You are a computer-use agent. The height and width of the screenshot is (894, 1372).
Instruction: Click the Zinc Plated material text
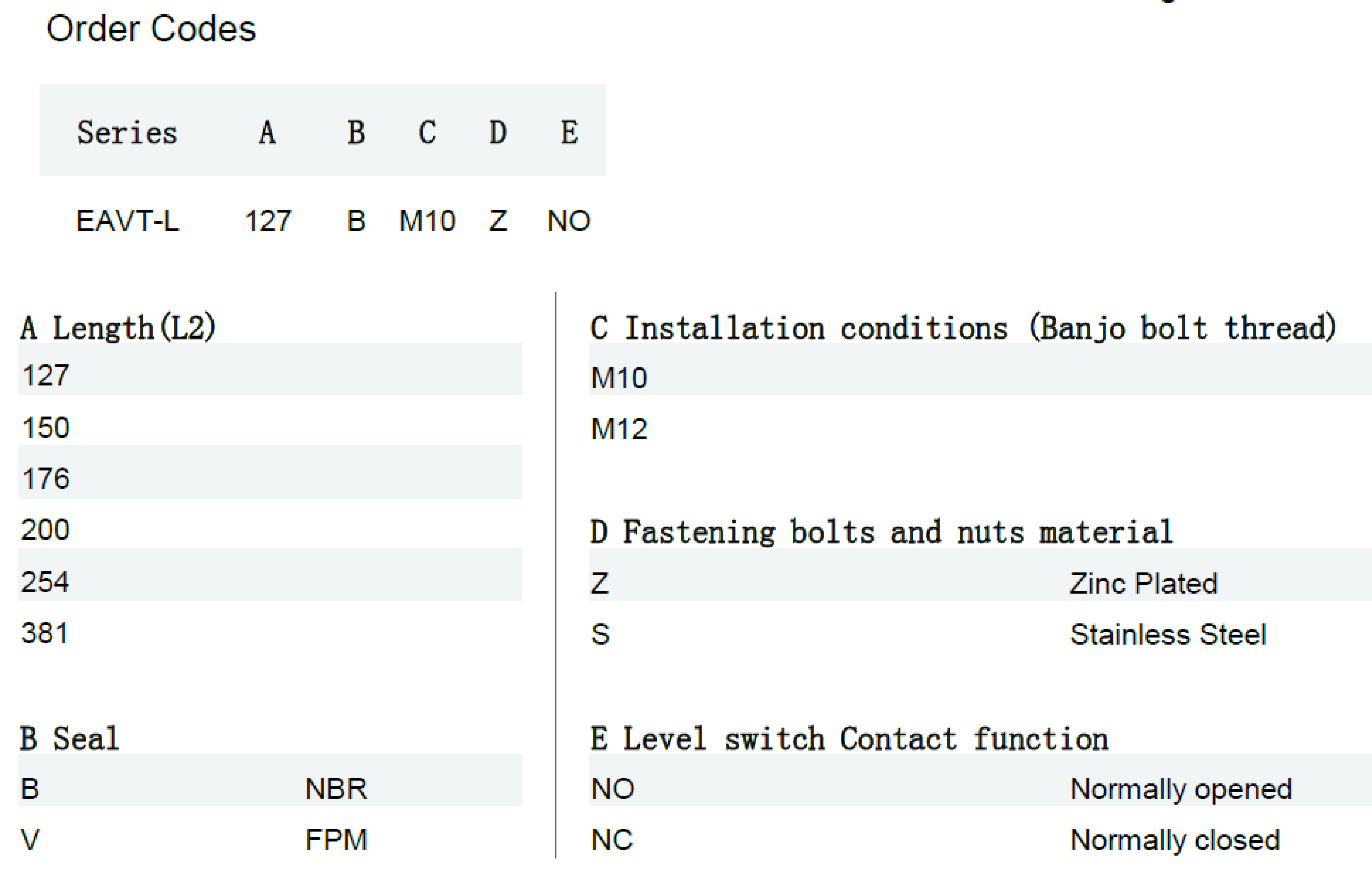[1144, 583]
